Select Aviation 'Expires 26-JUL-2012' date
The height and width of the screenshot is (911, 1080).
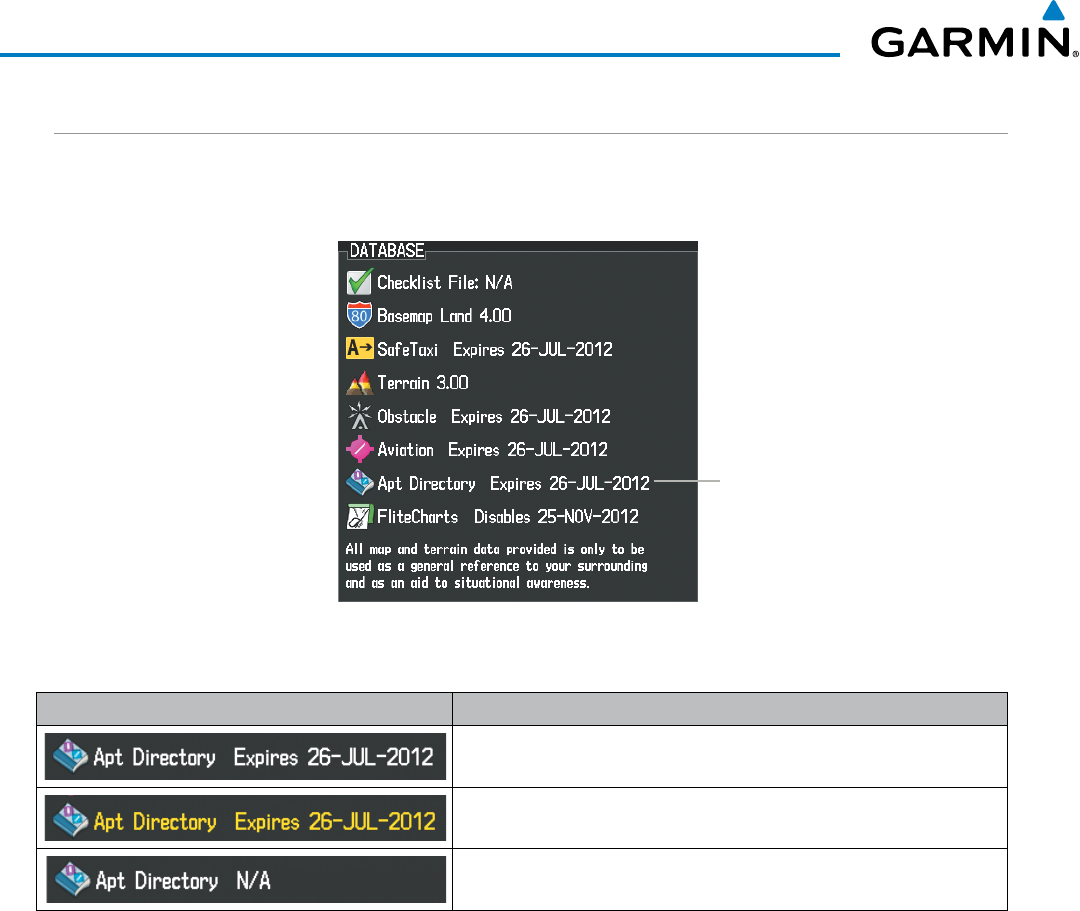528,450
